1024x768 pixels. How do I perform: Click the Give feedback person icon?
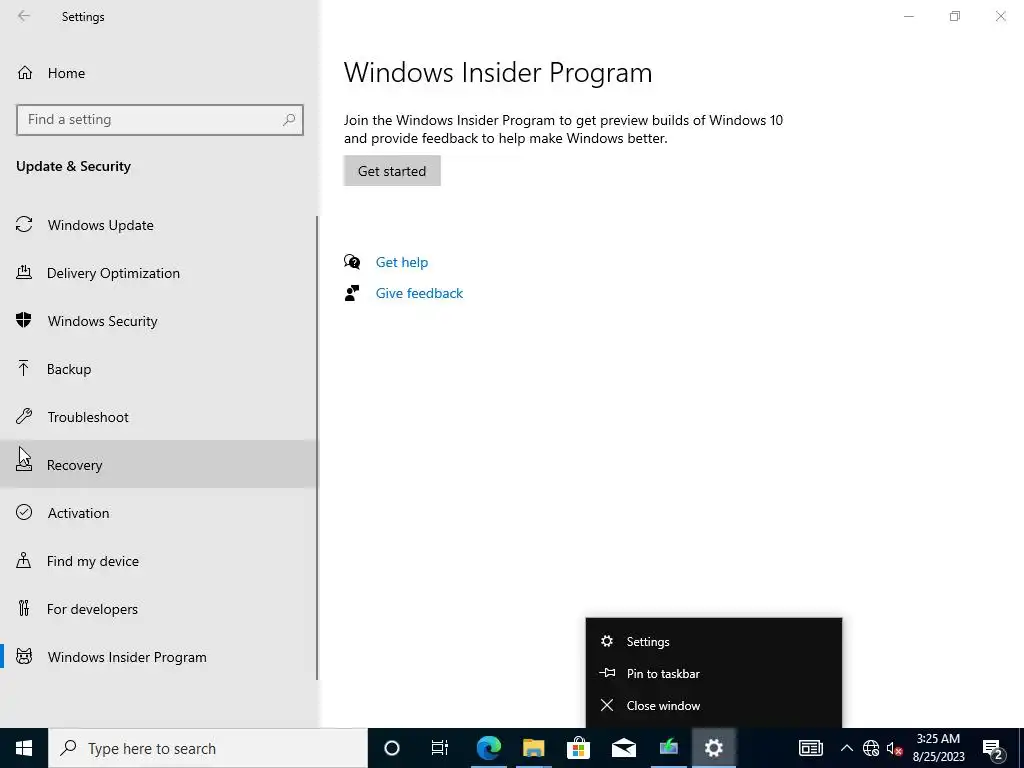[x=352, y=293]
